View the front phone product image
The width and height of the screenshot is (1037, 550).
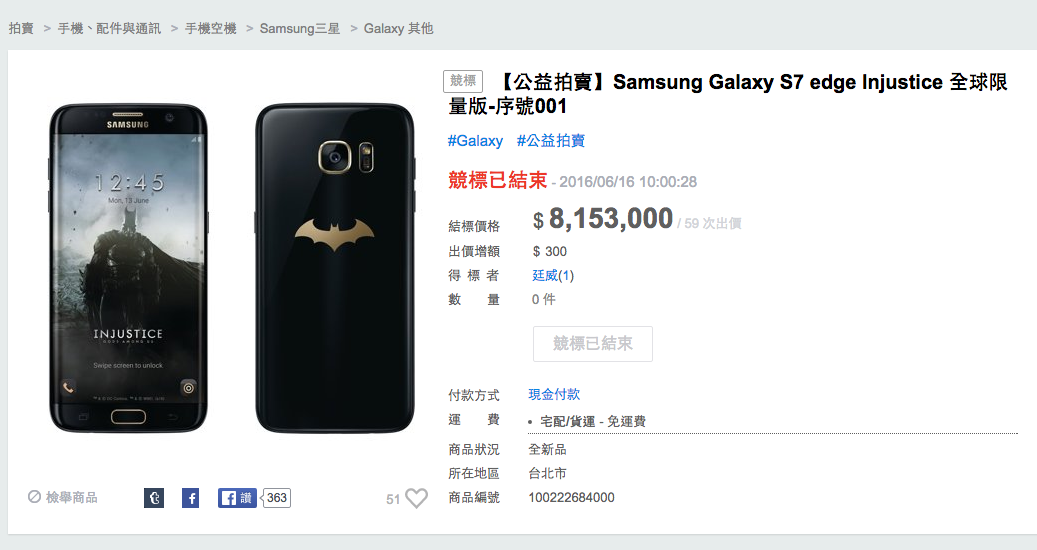point(129,267)
